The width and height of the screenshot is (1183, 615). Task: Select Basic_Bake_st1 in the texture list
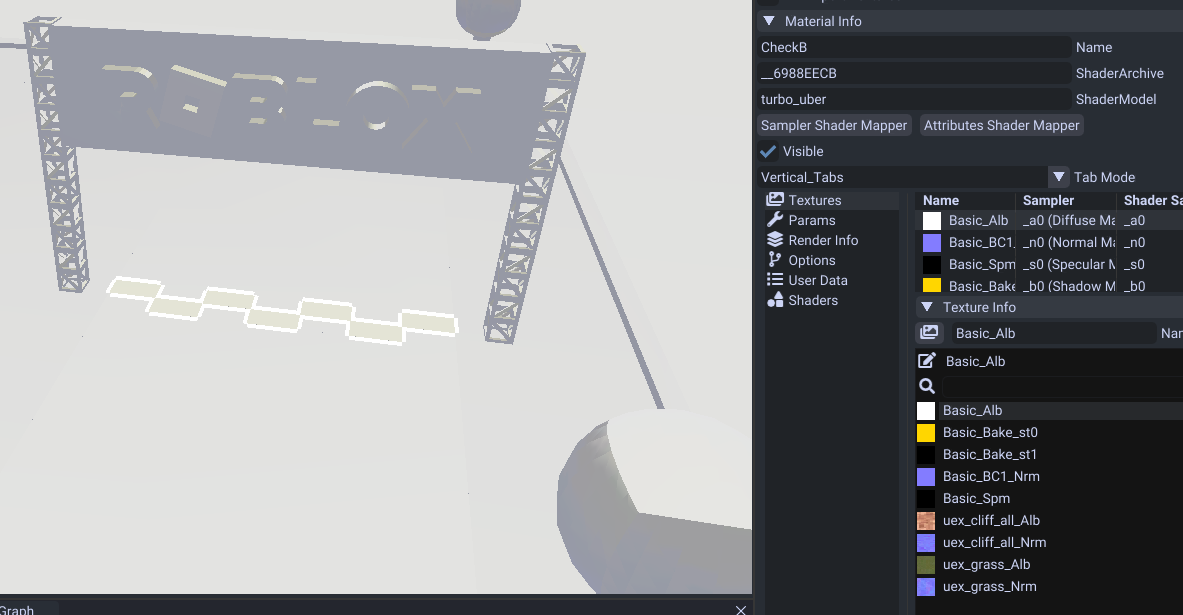(x=1049, y=454)
